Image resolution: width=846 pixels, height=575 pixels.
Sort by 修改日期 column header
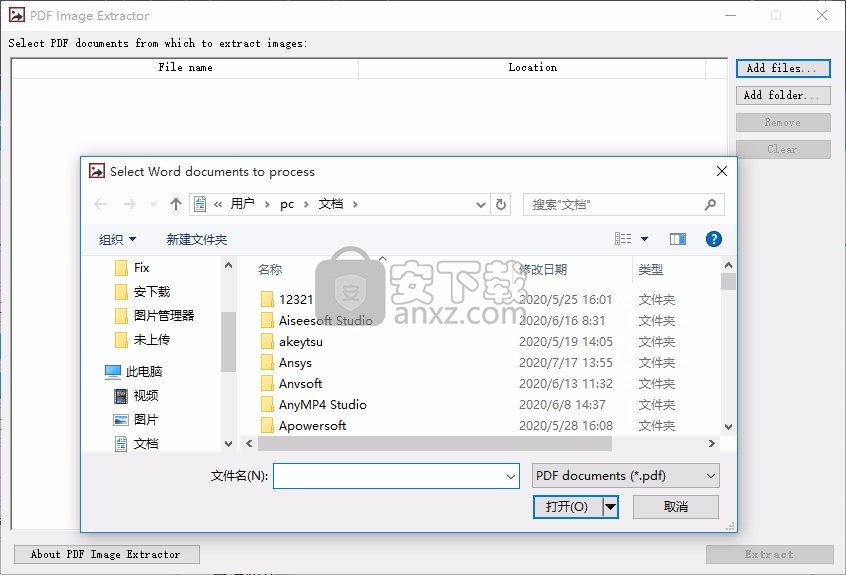pyautogui.click(x=543, y=269)
